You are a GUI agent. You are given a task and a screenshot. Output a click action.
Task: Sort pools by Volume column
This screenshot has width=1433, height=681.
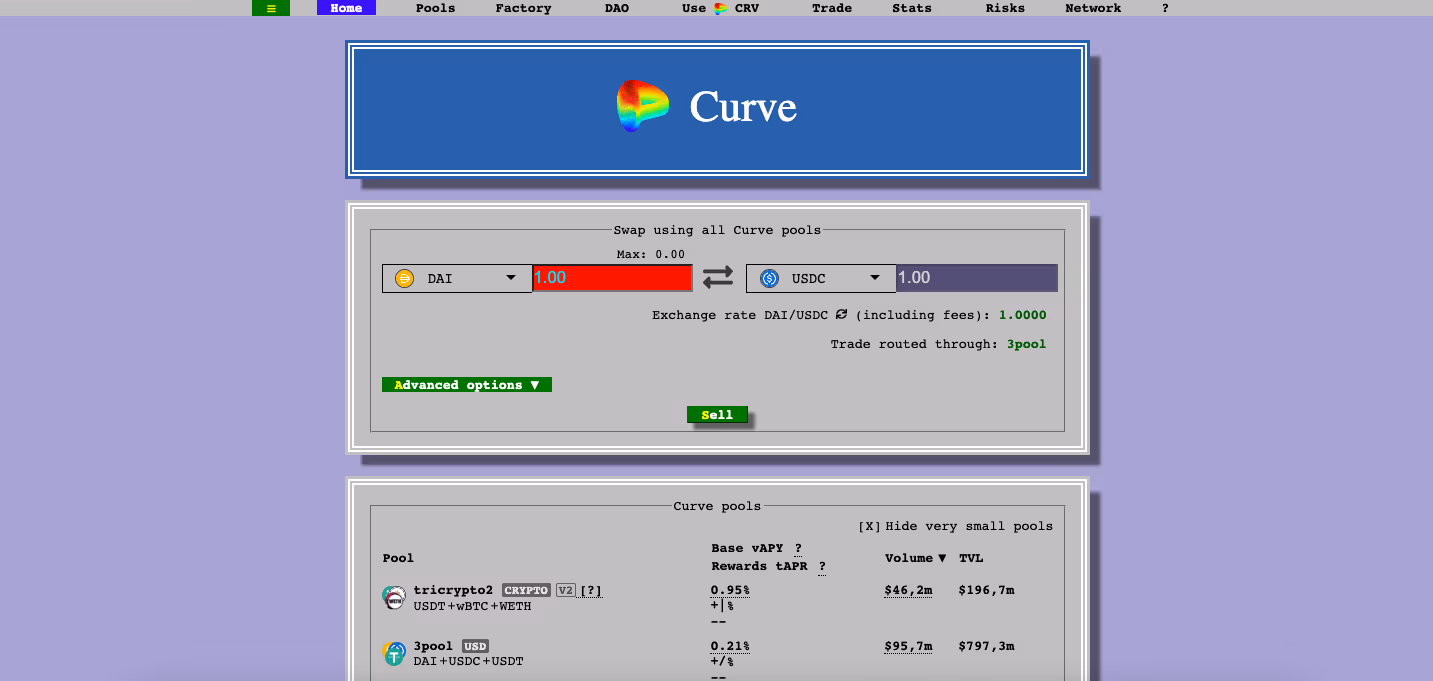coord(915,558)
